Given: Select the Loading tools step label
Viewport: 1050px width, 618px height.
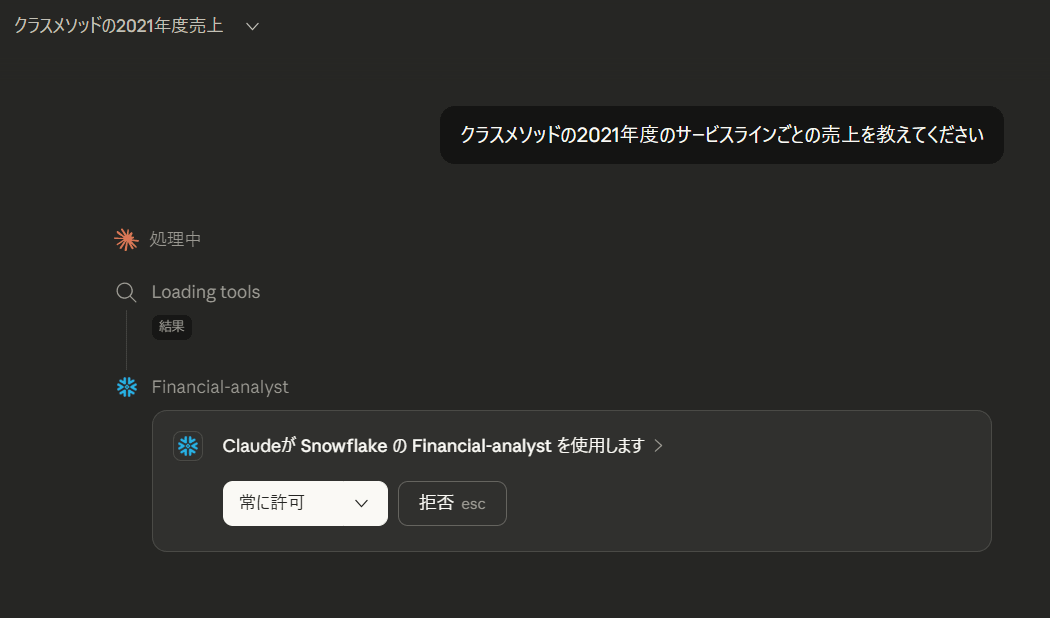Looking at the screenshot, I should [205, 292].
